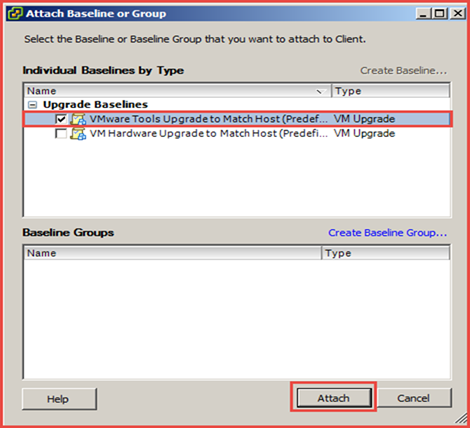Click the resize grip at dialog corner
This screenshot has height=428, width=470.
tap(461, 417)
